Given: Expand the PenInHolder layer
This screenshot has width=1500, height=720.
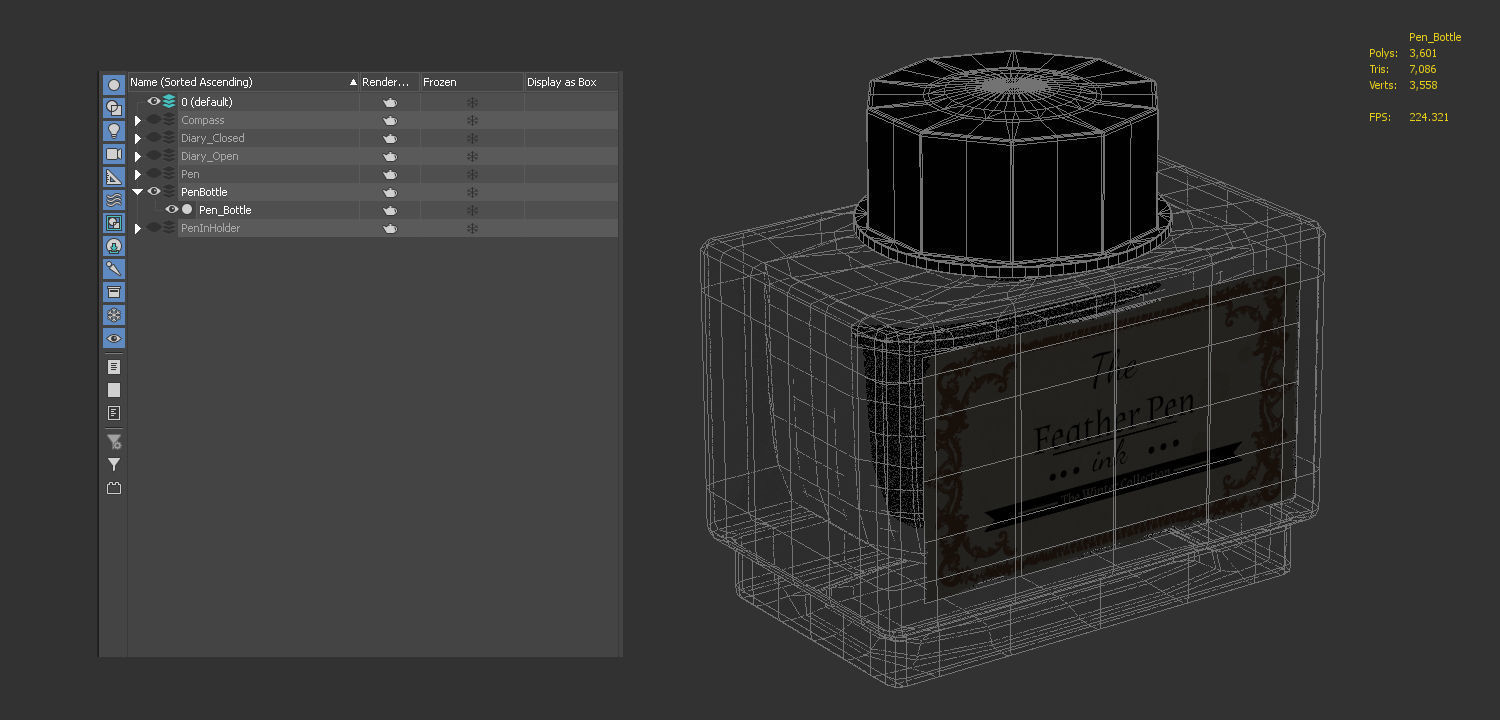Looking at the screenshot, I should coord(138,228).
